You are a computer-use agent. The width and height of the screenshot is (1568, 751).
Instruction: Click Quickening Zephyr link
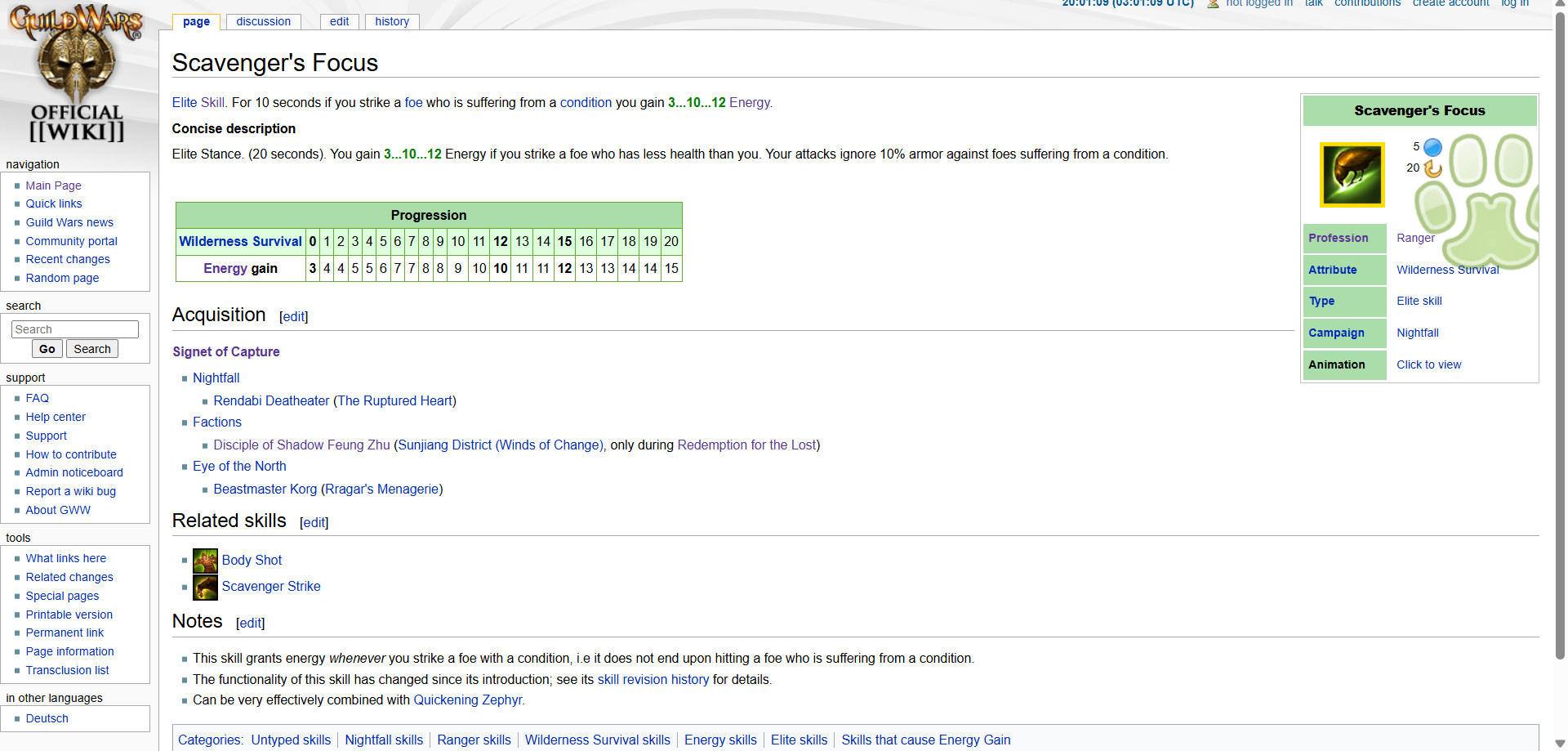[468, 700]
